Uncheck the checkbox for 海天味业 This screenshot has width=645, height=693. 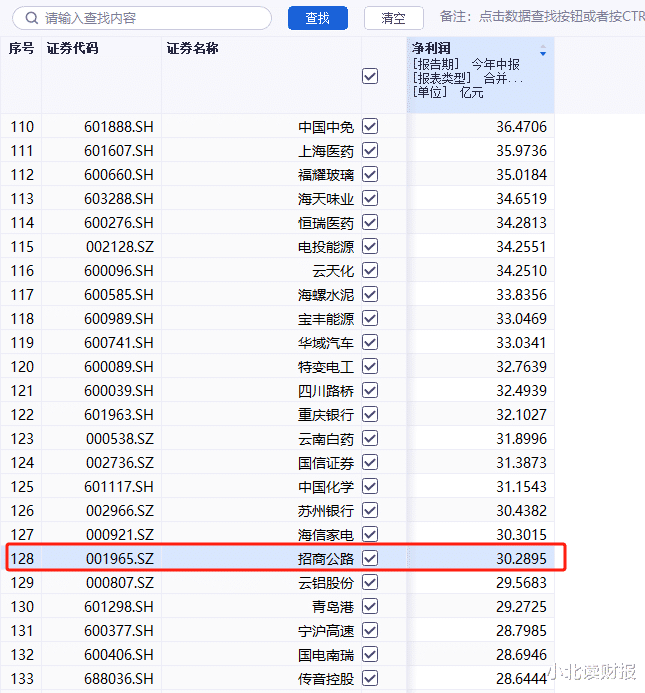click(370, 198)
